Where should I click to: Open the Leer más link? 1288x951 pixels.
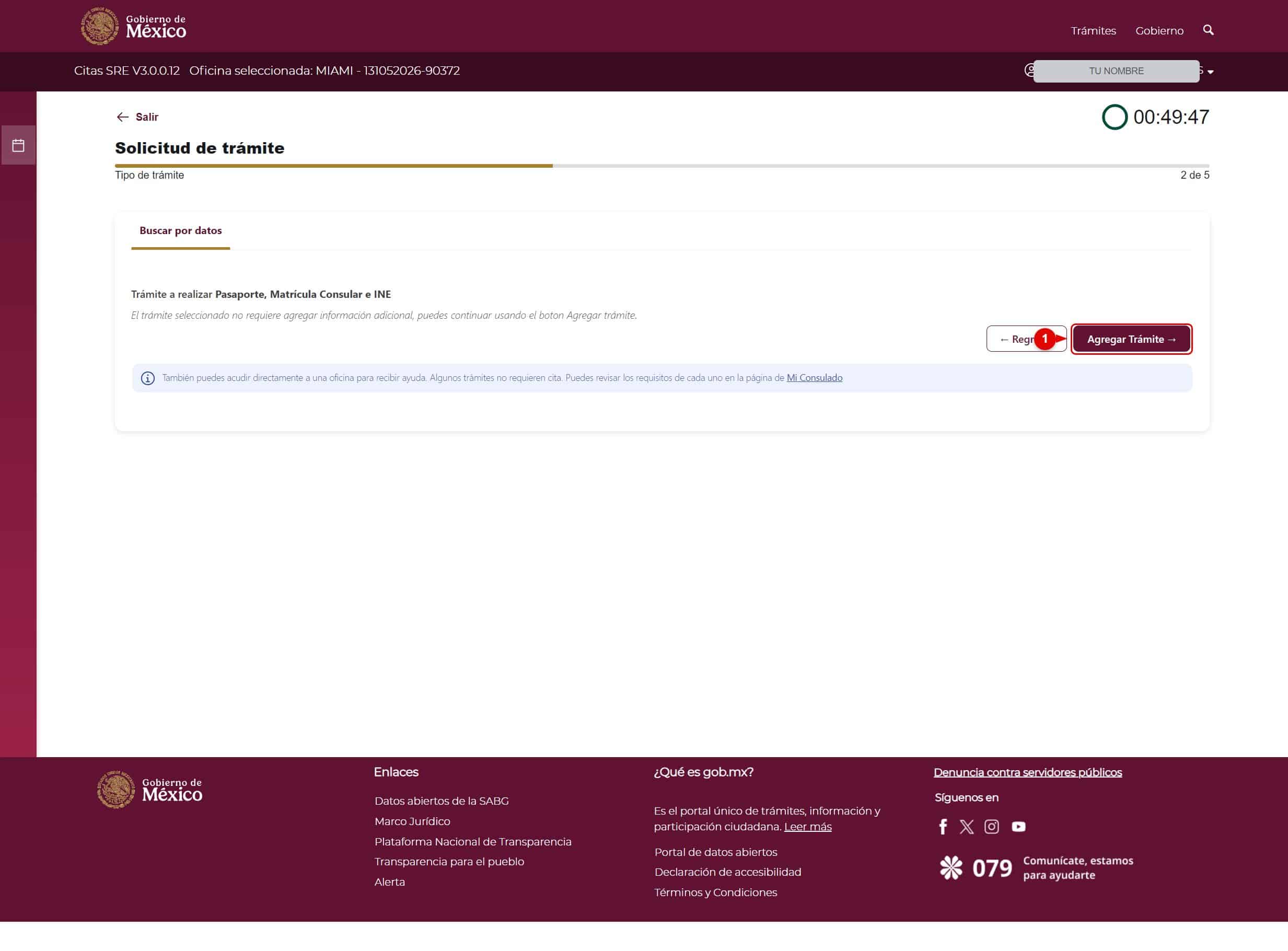[807, 826]
